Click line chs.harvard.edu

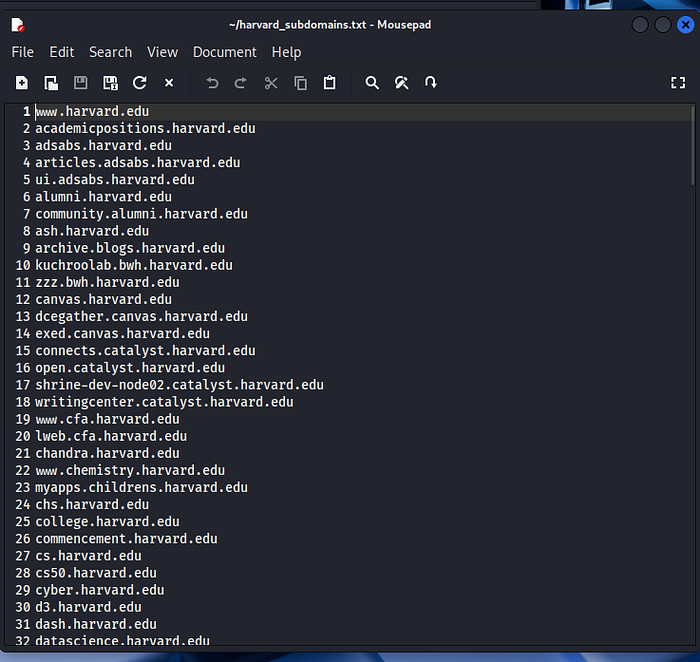point(92,505)
